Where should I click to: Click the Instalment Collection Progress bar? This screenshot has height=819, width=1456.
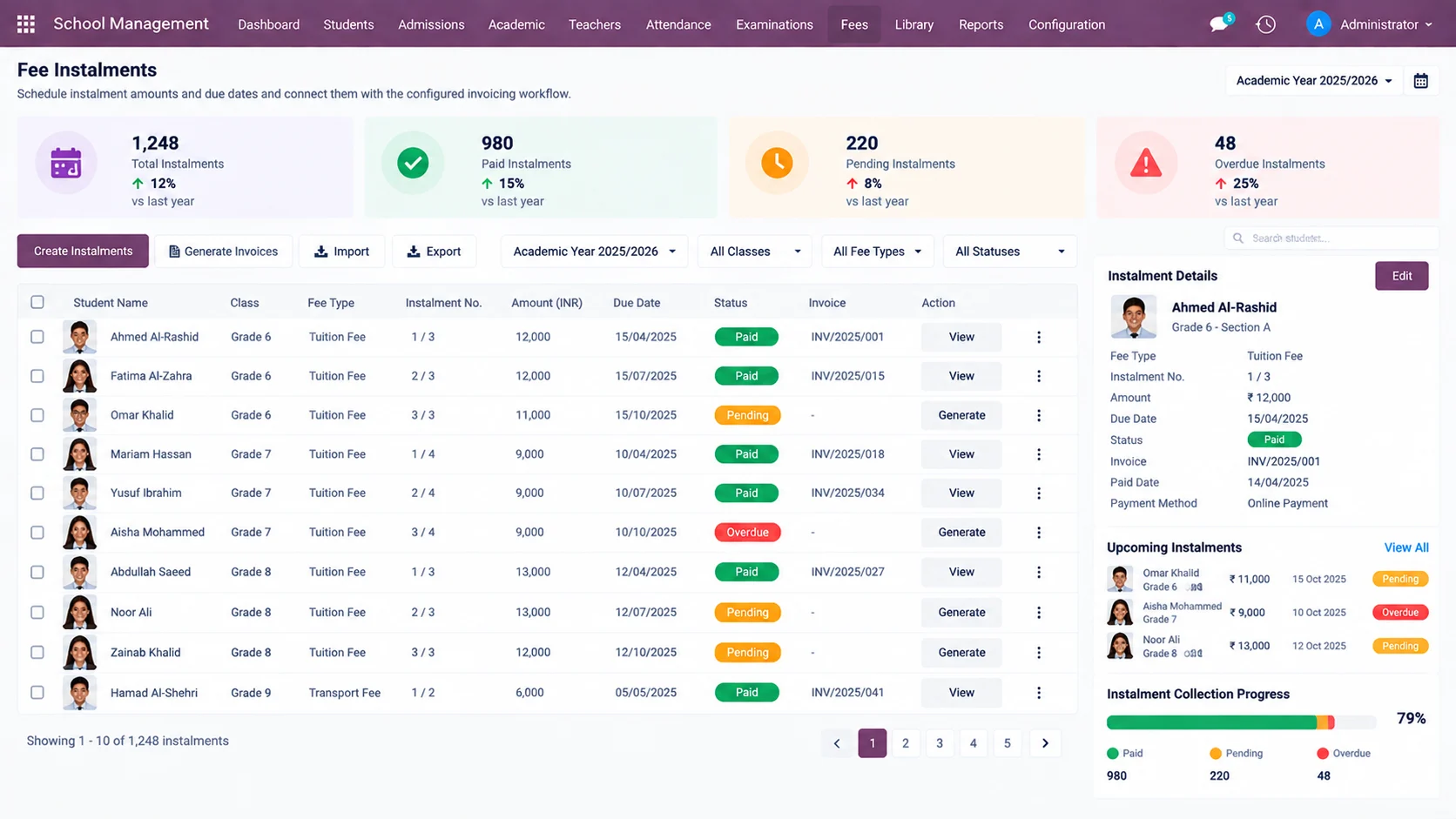tap(1241, 722)
